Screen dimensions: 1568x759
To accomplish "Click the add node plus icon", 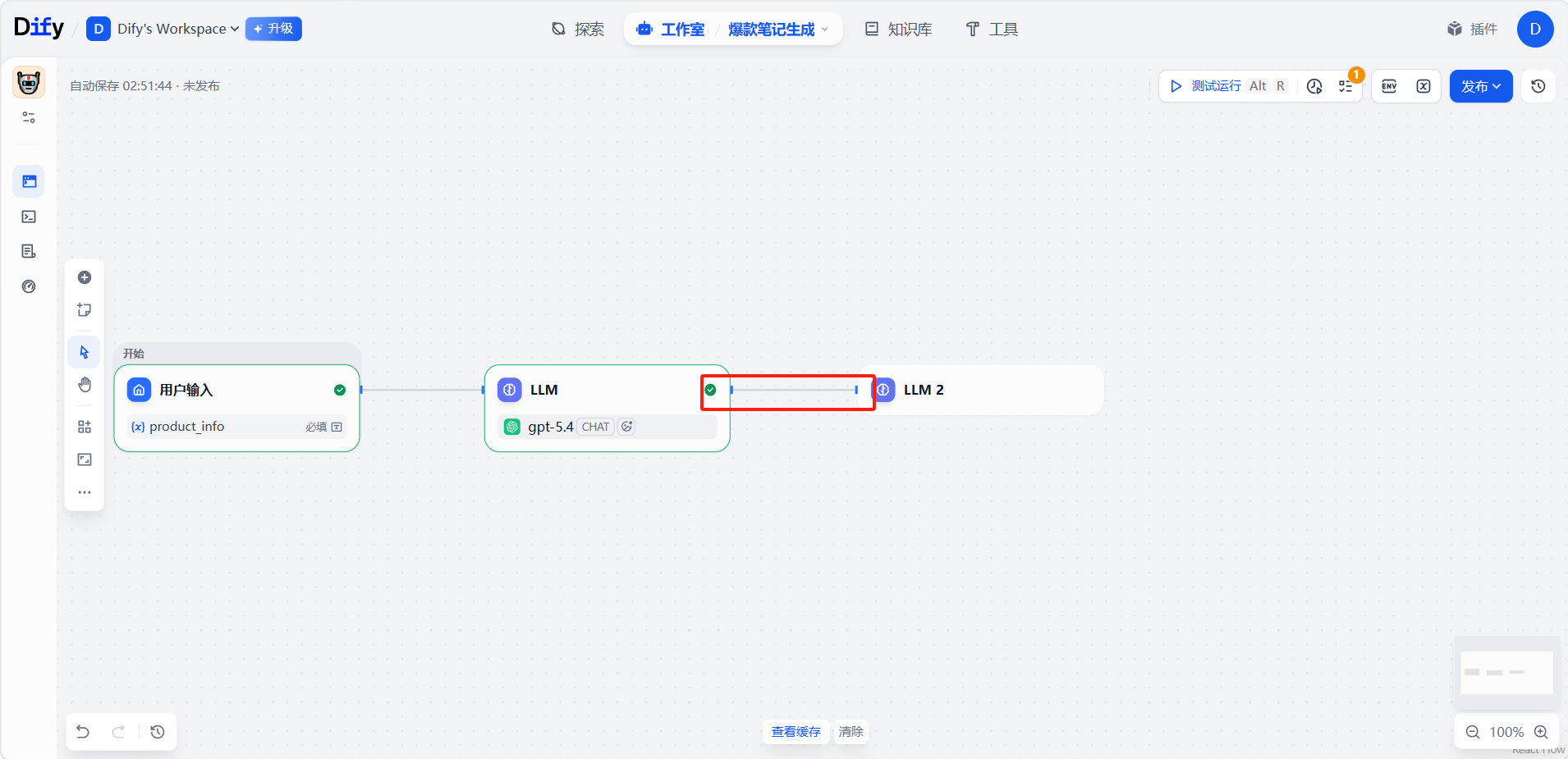I will coord(85,277).
